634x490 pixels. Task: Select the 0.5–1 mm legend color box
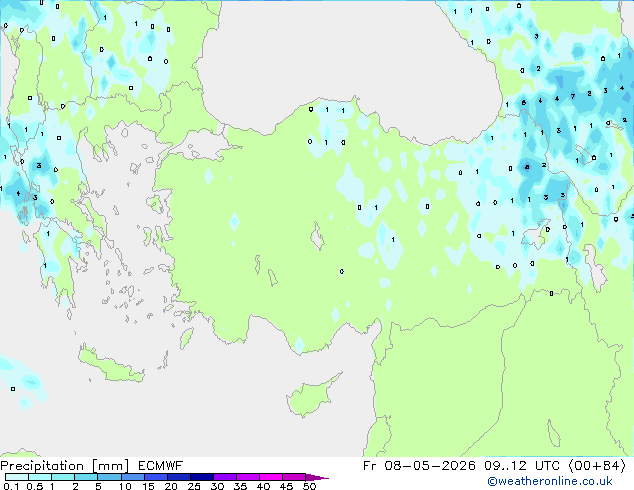click(x=40, y=477)
